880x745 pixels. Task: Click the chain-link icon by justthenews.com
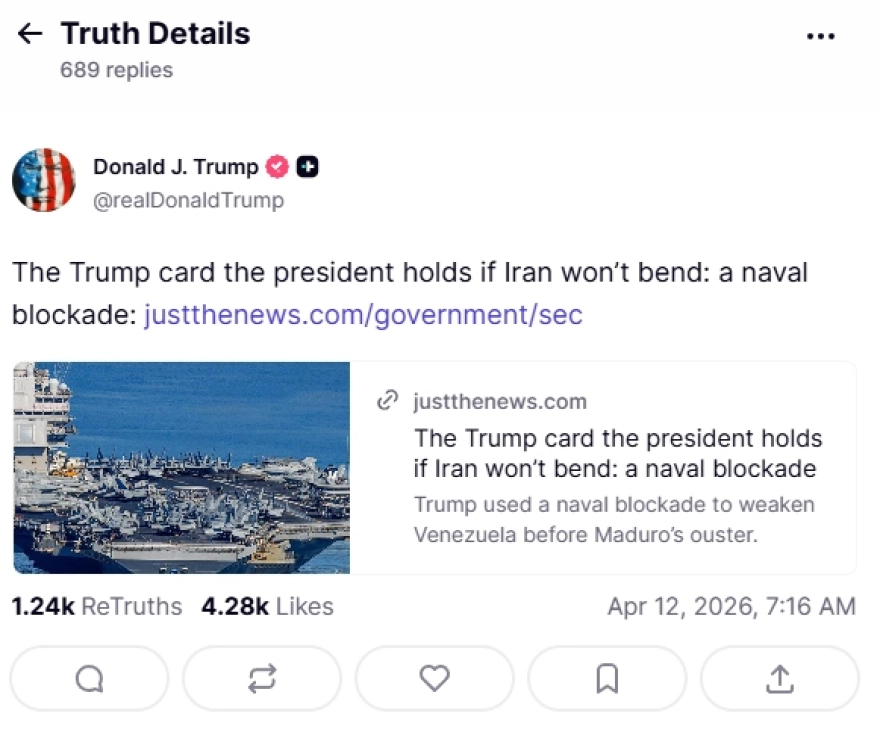[x=387, y=402]
